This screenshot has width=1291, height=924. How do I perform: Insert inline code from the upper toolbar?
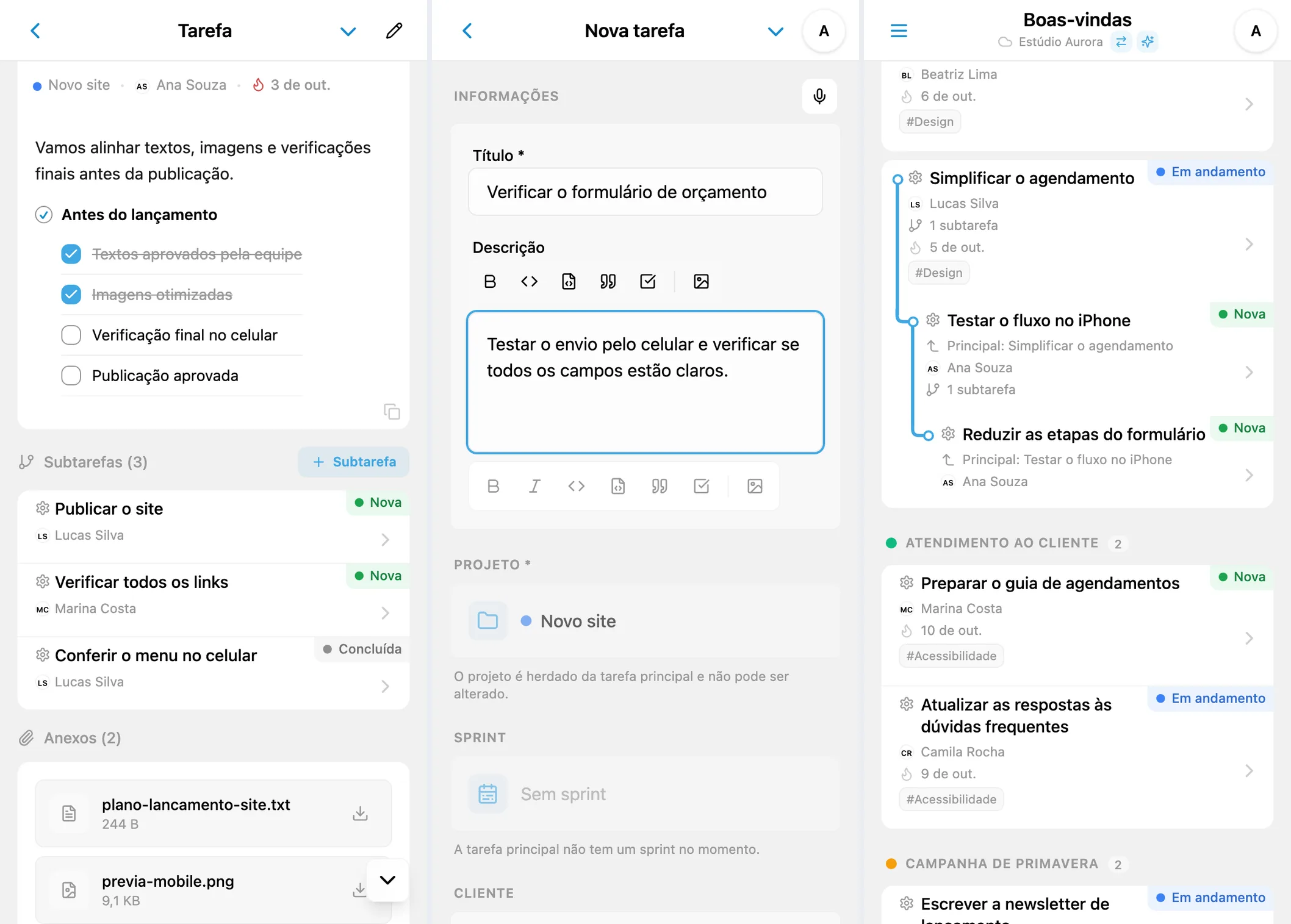(529, 281)
